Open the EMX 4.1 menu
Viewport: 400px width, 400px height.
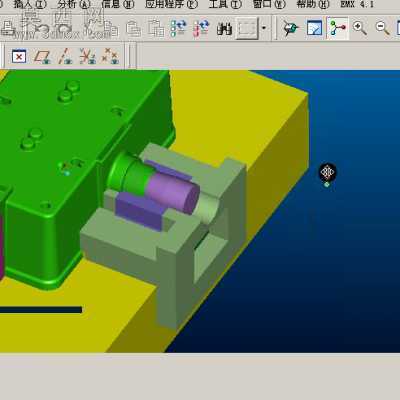(x=357, y=4)
